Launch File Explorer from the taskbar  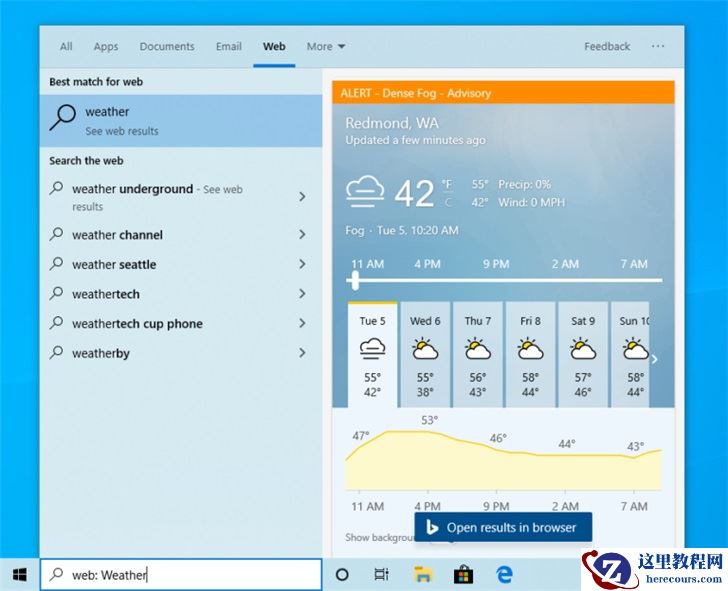[x=423, y=575]
